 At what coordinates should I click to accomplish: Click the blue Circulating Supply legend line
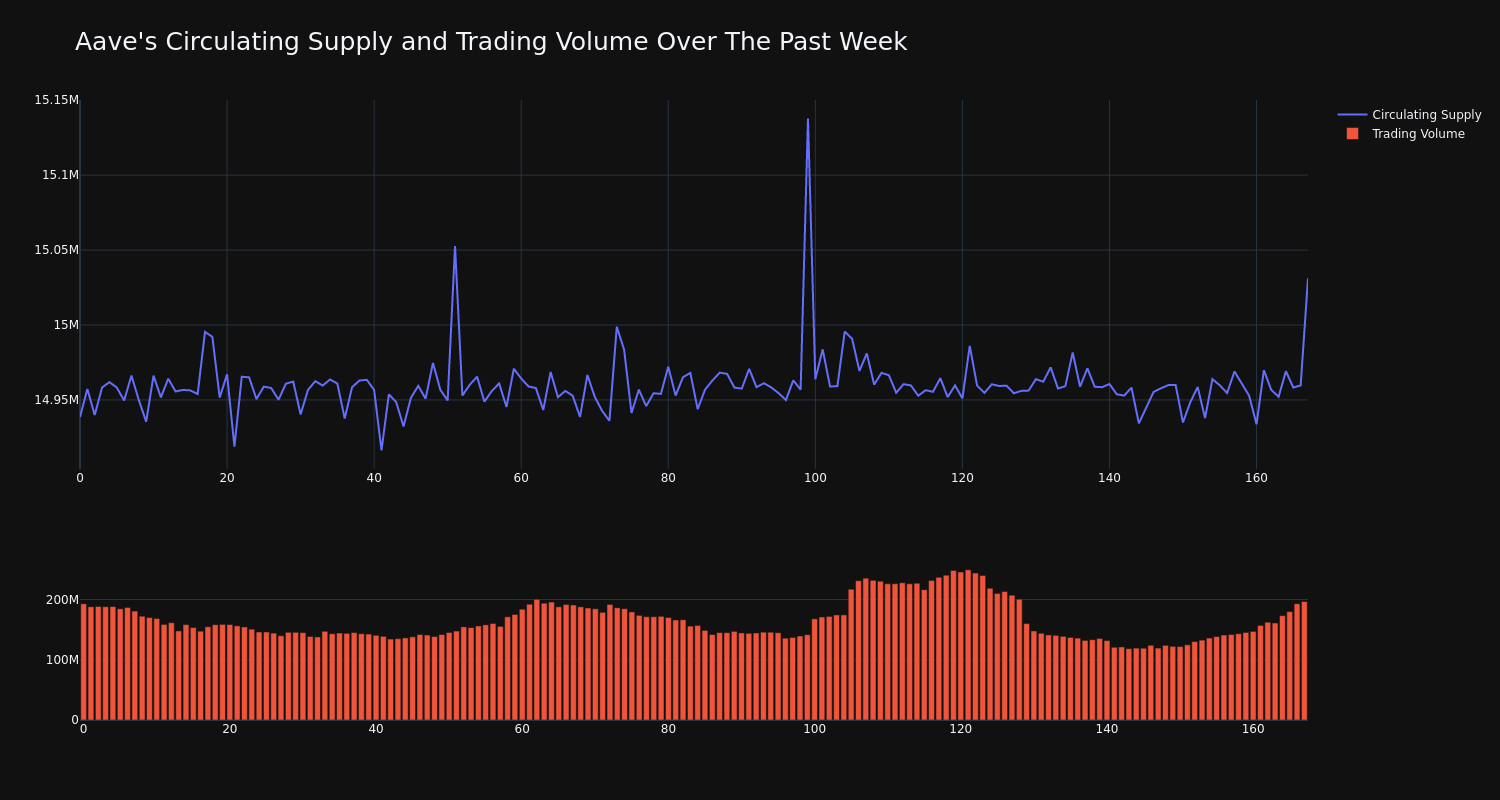coord(1352,115)
